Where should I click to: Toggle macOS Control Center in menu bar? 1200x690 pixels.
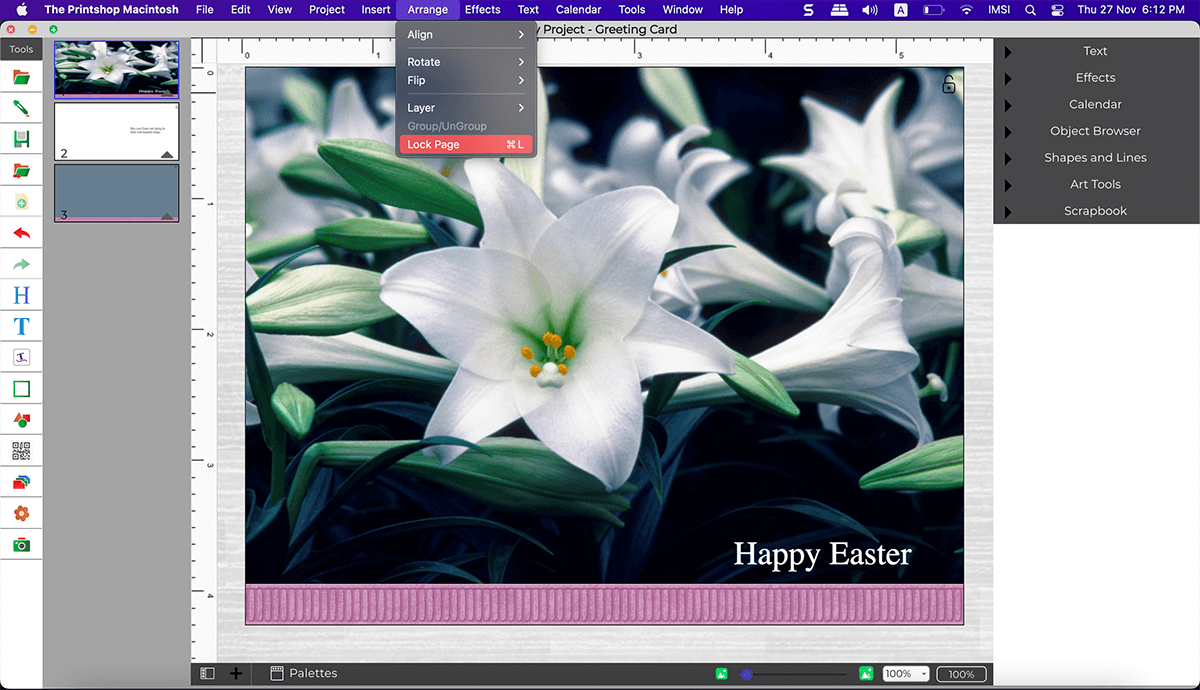click(x=1057, y=10)
